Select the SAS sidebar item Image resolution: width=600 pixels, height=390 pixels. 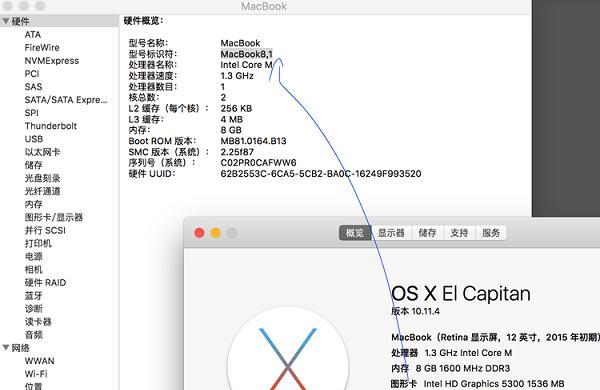[33, 86]
